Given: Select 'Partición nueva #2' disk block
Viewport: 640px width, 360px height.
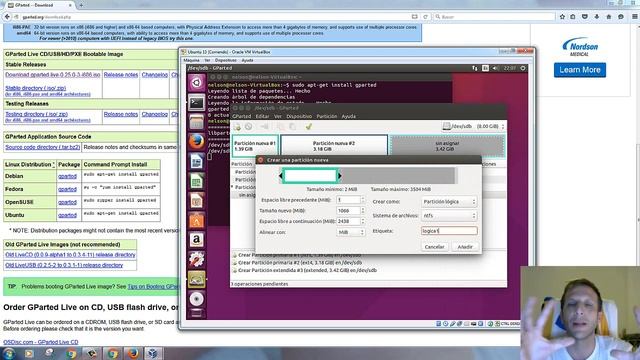Looking at the screenshot, I should (334, 146).
